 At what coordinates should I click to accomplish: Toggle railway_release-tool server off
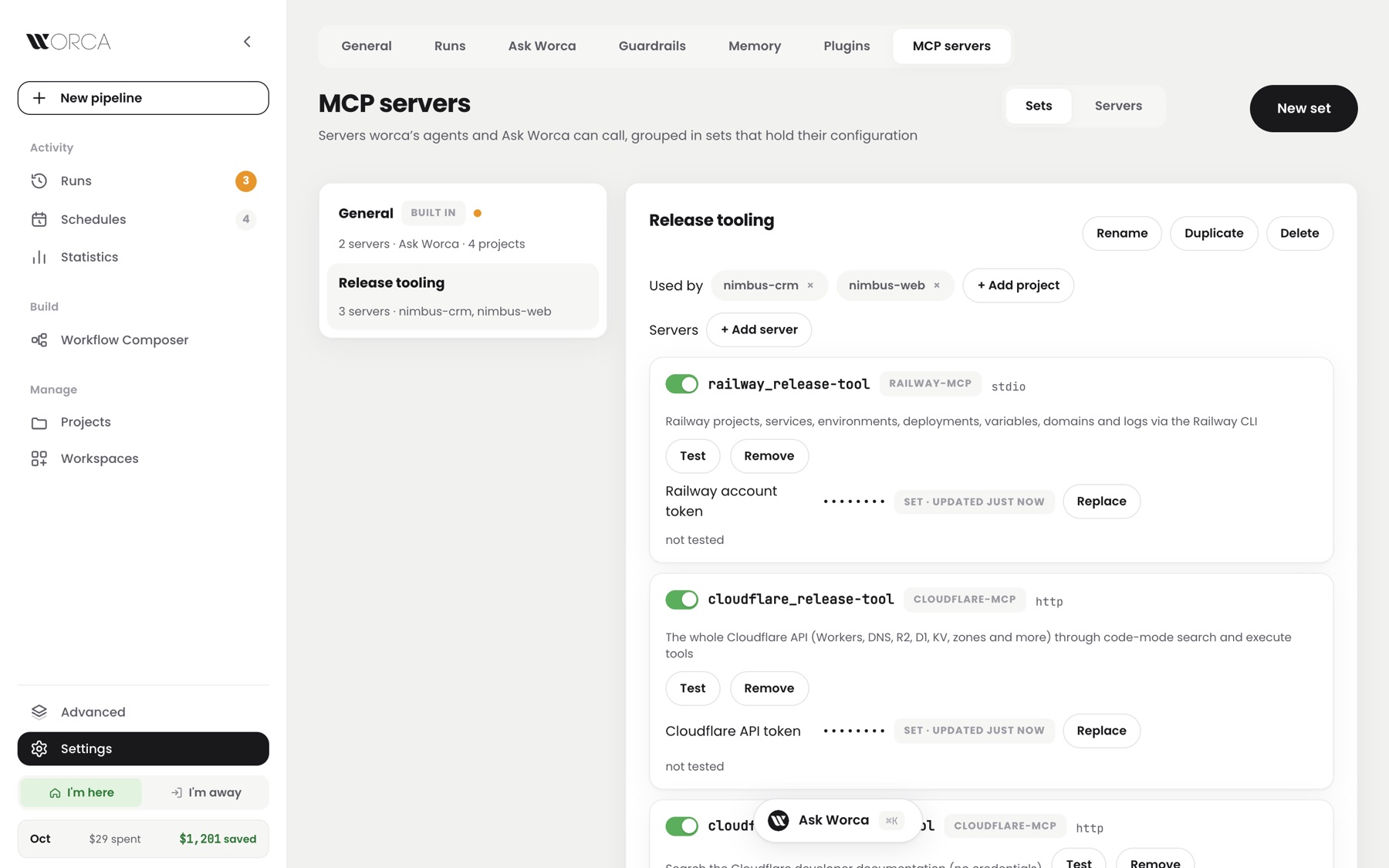[x=681, y=384]
